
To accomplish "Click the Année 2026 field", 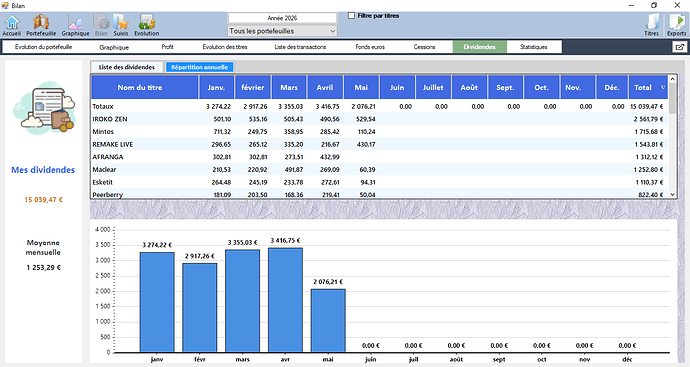I will click(x=283, y=18).
